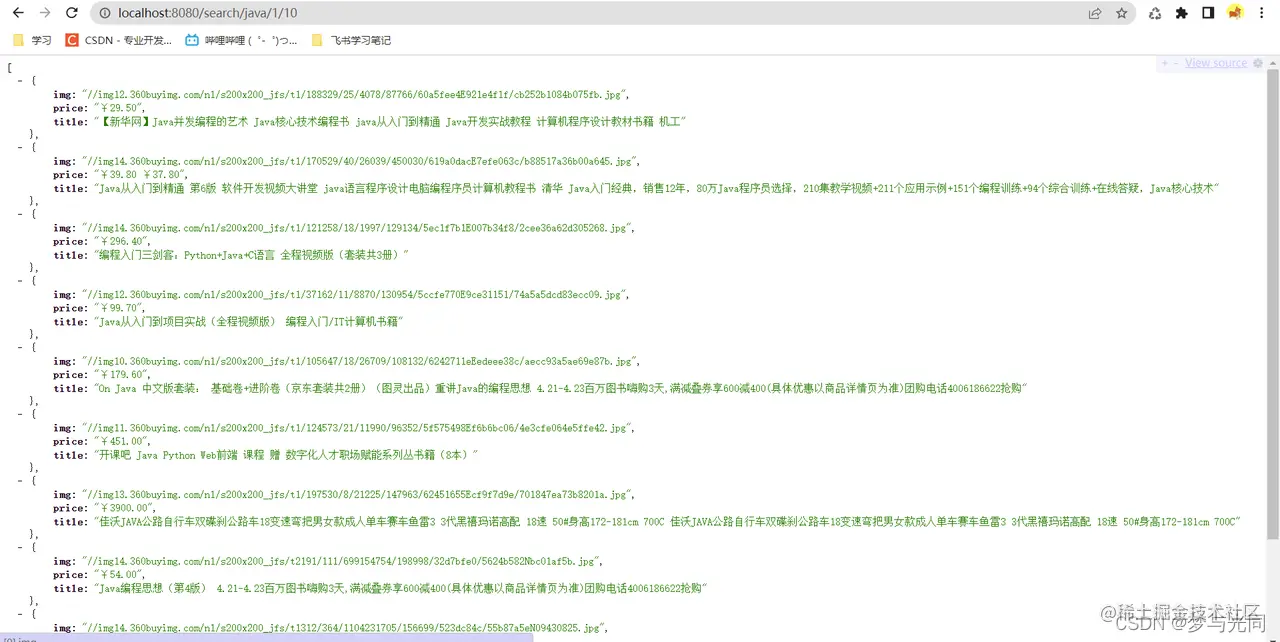Open the Extensions puzzle-piece menu

[1181, 13]
